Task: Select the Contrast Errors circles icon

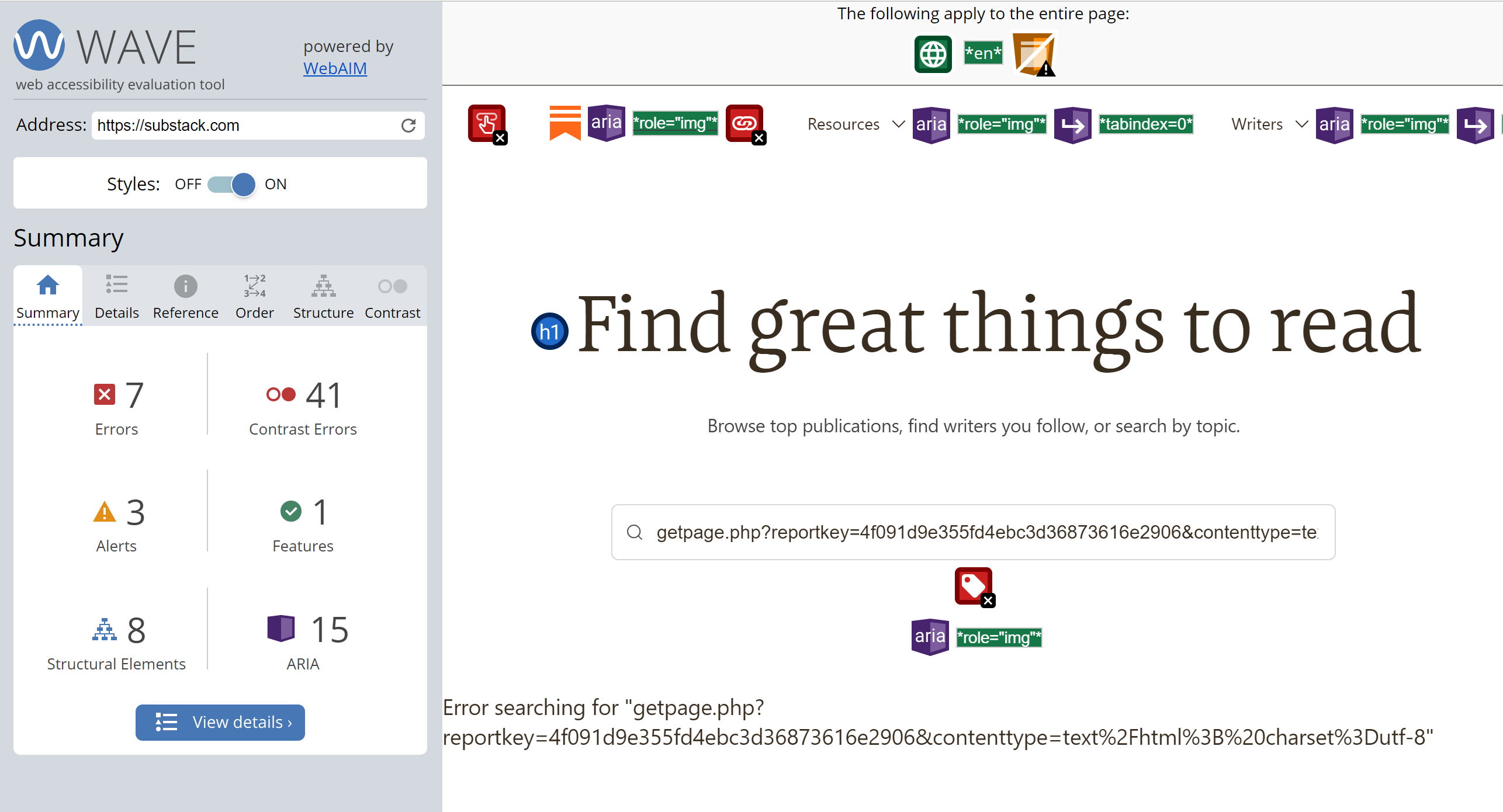Action: (280, 395)
